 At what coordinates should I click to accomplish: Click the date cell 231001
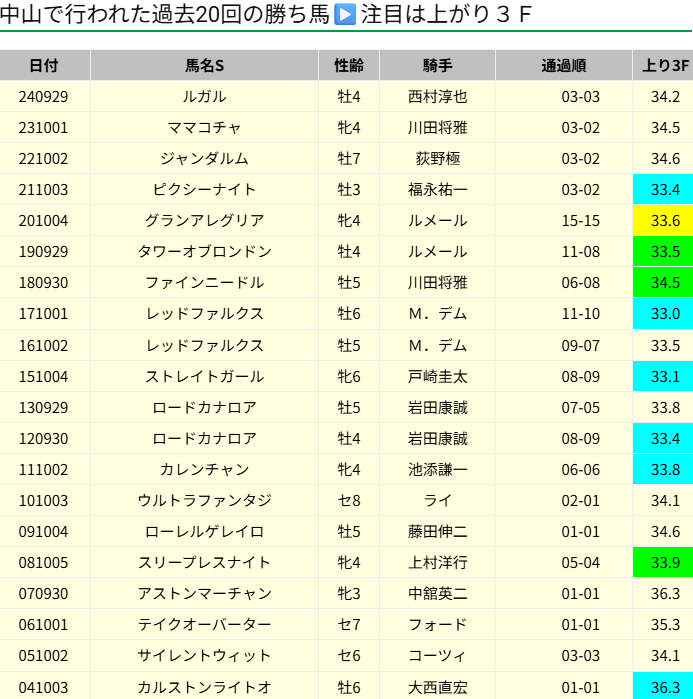[x=43, y=127]
